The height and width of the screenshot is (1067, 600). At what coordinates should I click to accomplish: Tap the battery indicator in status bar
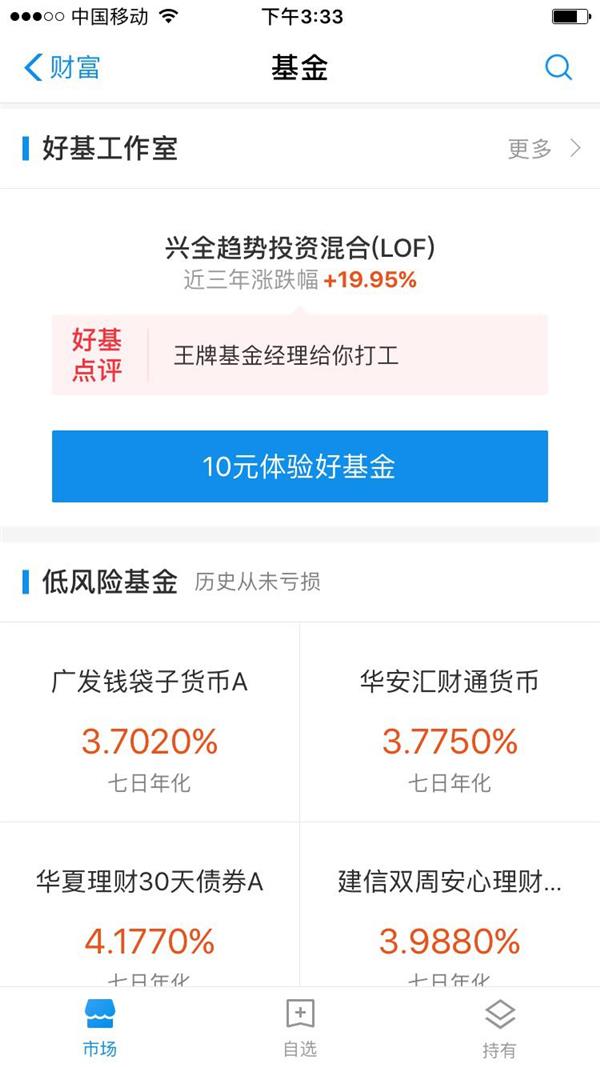[571, 16]
